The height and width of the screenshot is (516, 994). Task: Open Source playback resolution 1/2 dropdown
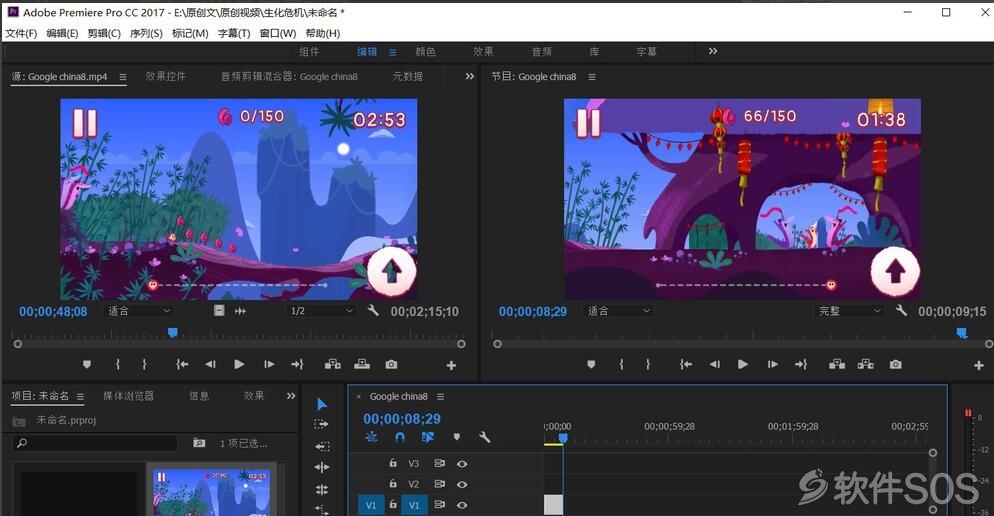[320, 311]
